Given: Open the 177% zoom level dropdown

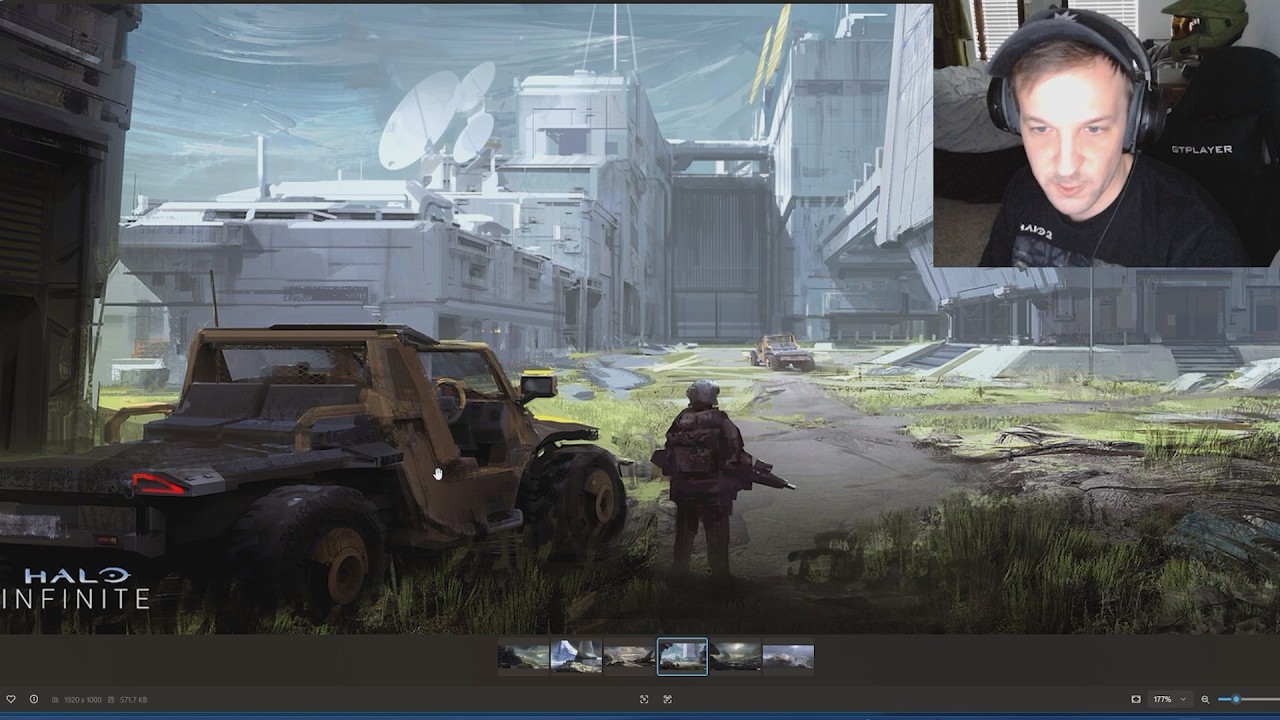Looking at the screenshot, I should coord(1170,699).
